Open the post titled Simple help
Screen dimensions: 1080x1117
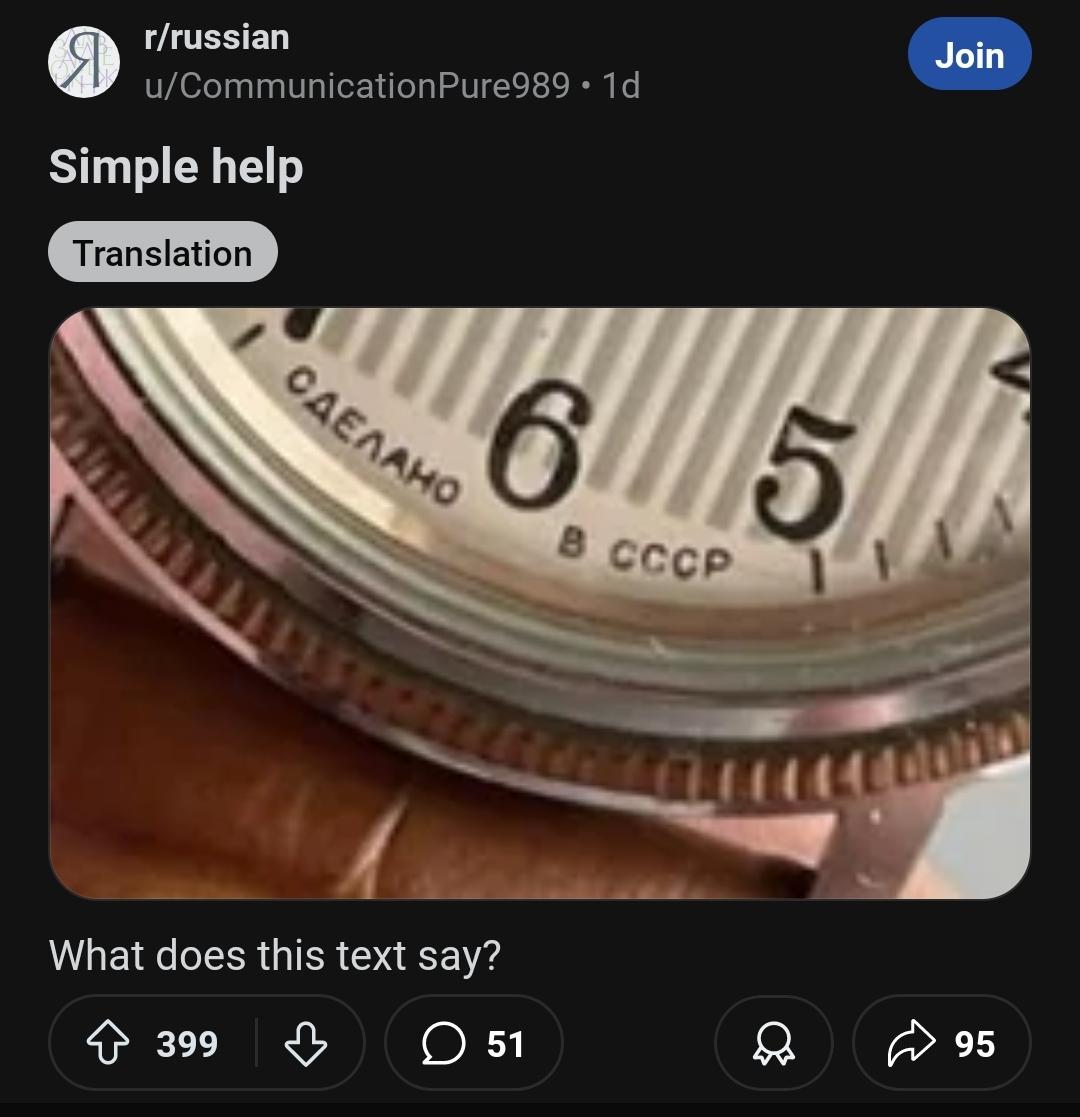(176, 167)
